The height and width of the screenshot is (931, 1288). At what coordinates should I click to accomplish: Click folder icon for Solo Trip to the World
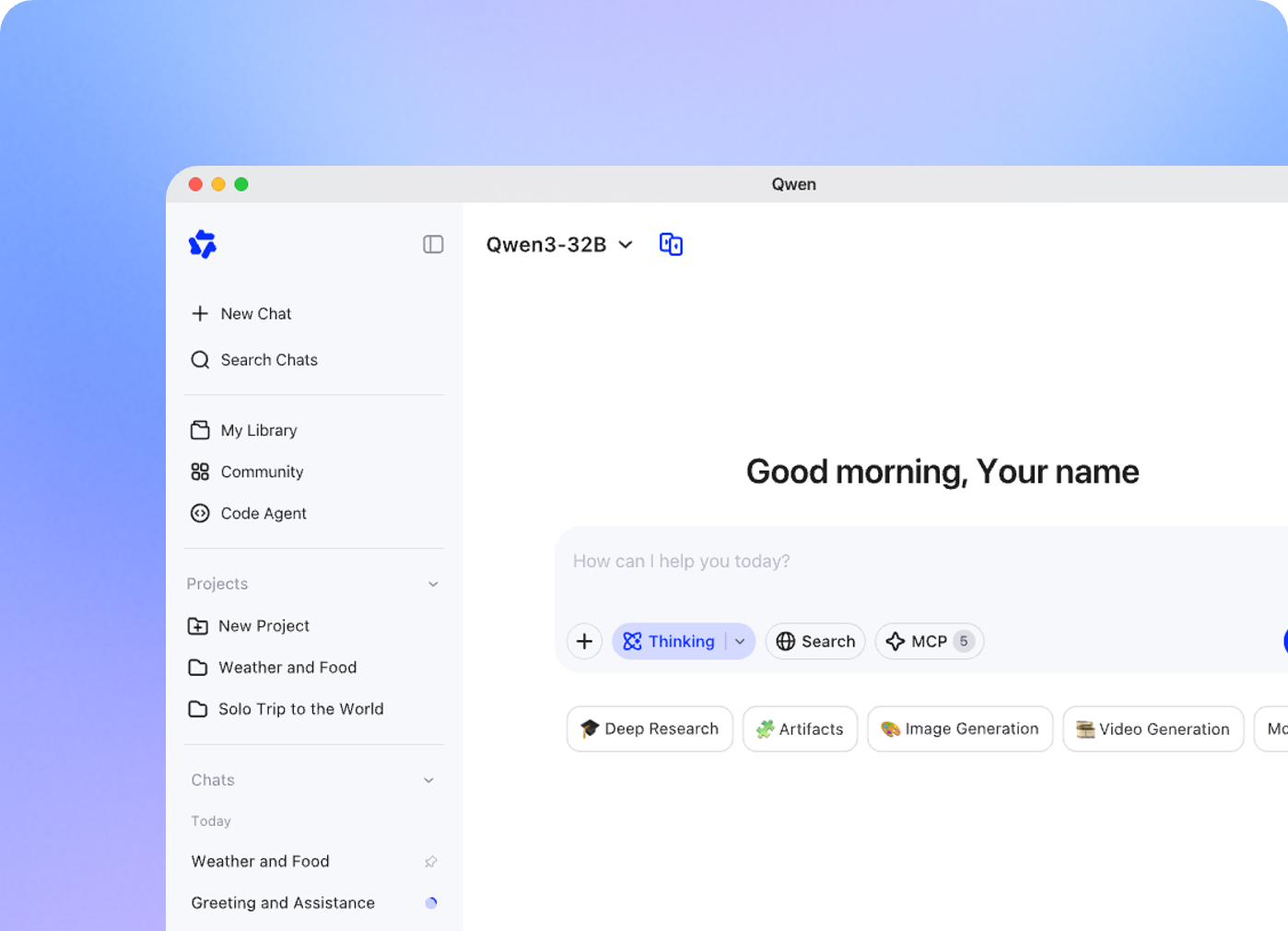click(x=198, y=709)
